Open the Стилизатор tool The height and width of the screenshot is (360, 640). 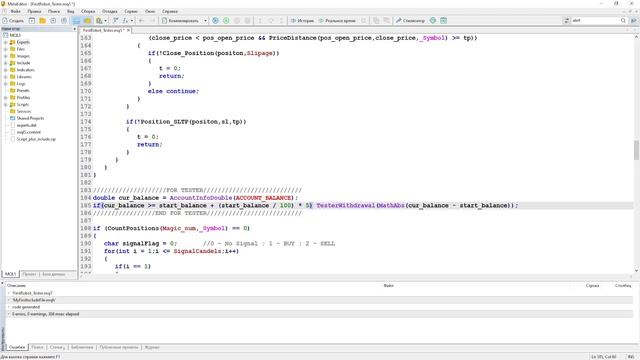(410, 20)
